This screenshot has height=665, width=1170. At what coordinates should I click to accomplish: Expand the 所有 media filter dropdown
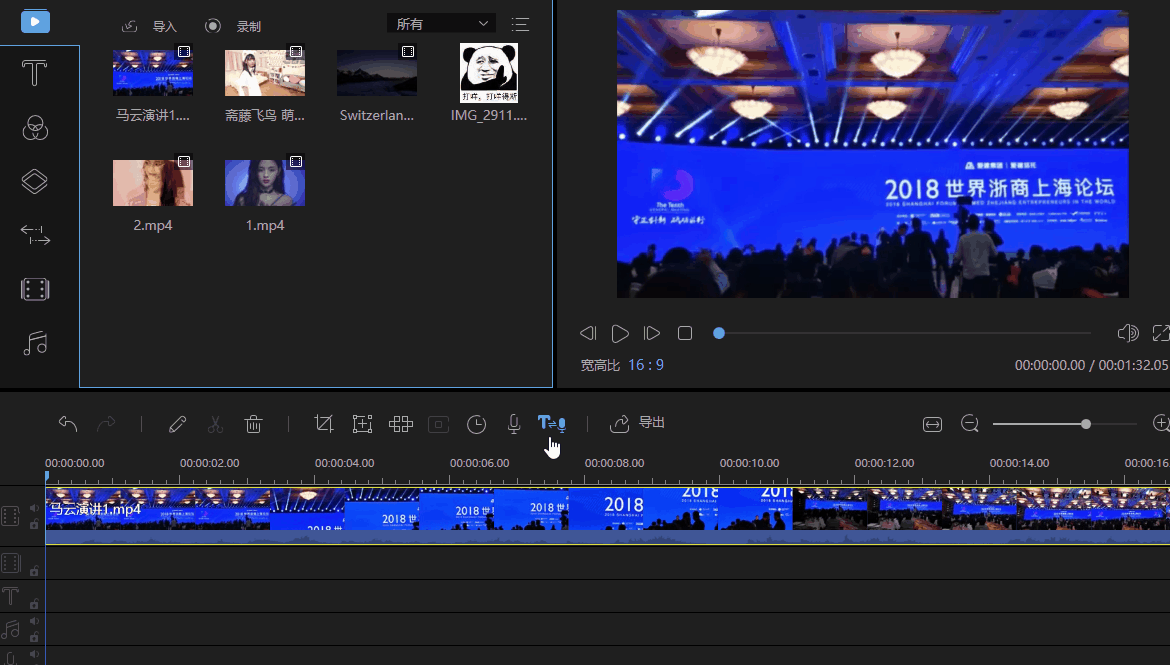[x=441, y=24]
